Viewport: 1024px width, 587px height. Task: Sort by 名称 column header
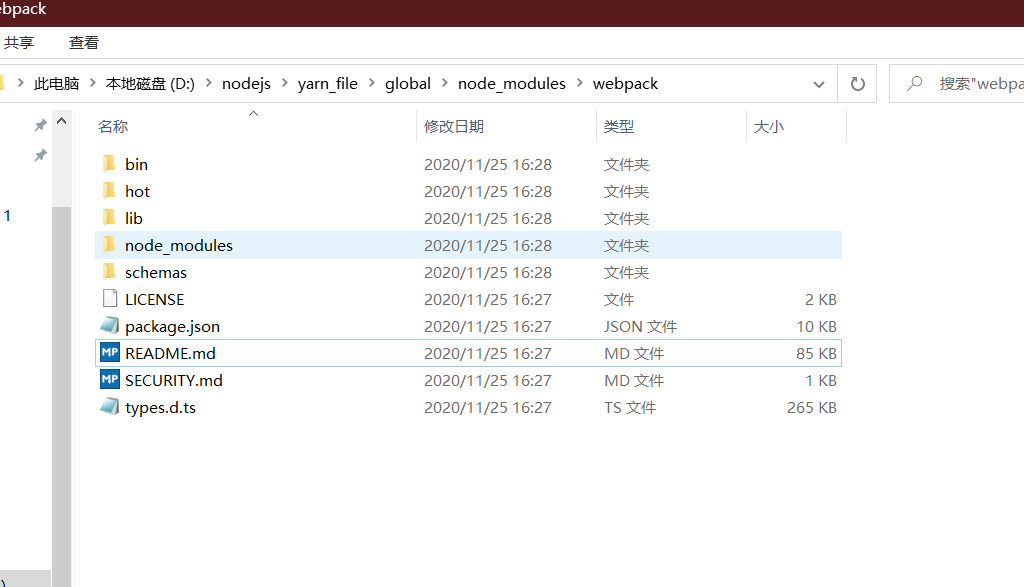(113, 127)
